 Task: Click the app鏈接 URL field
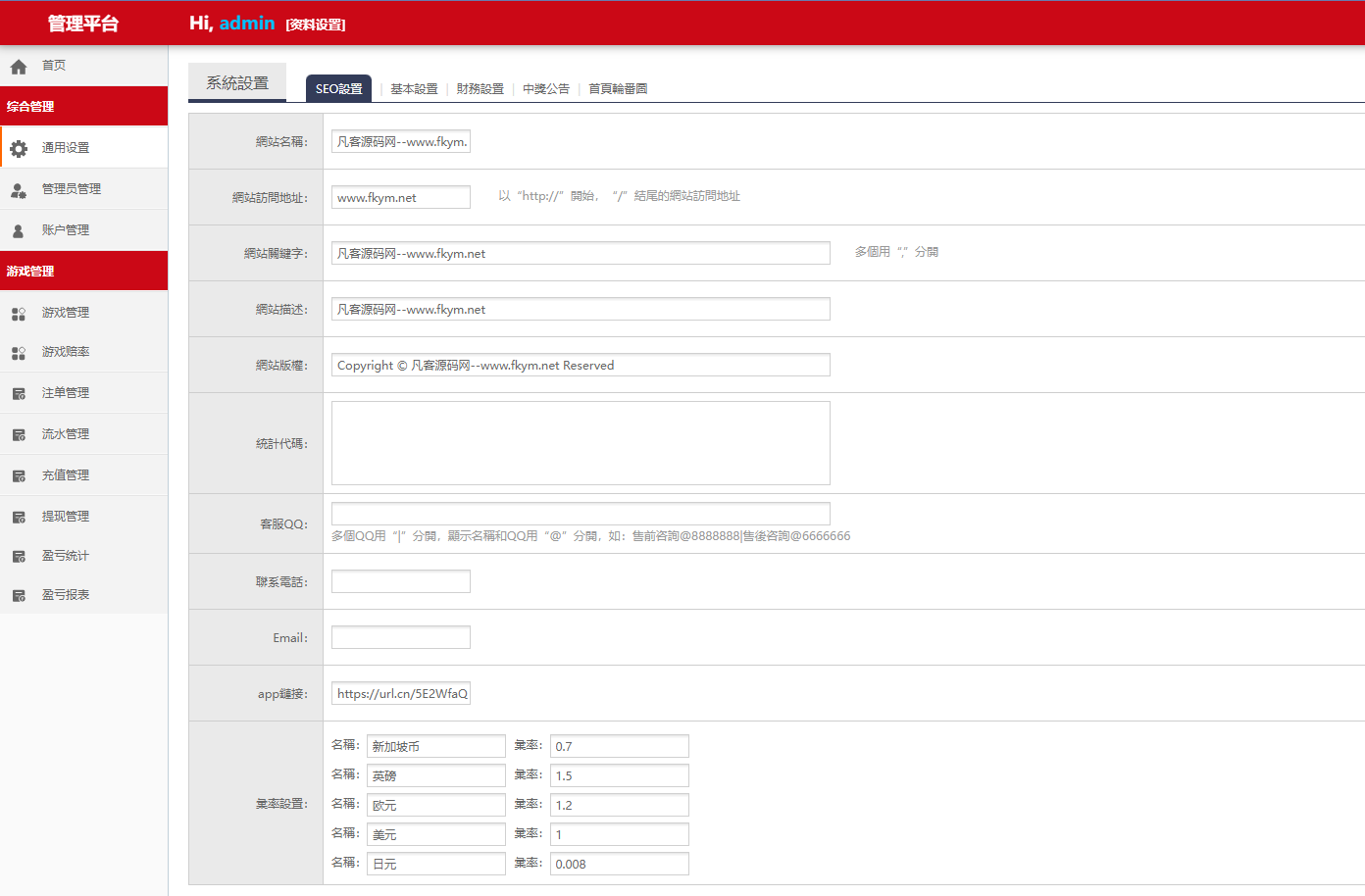tap(400, 694)
